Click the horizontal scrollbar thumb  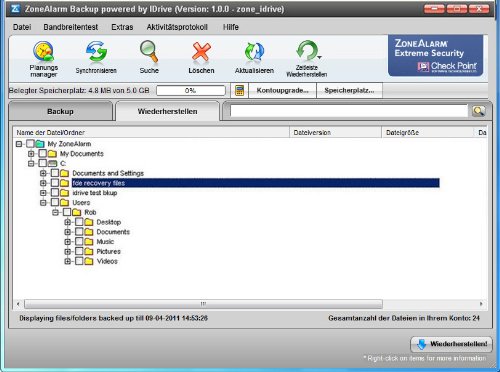point(203,304)
